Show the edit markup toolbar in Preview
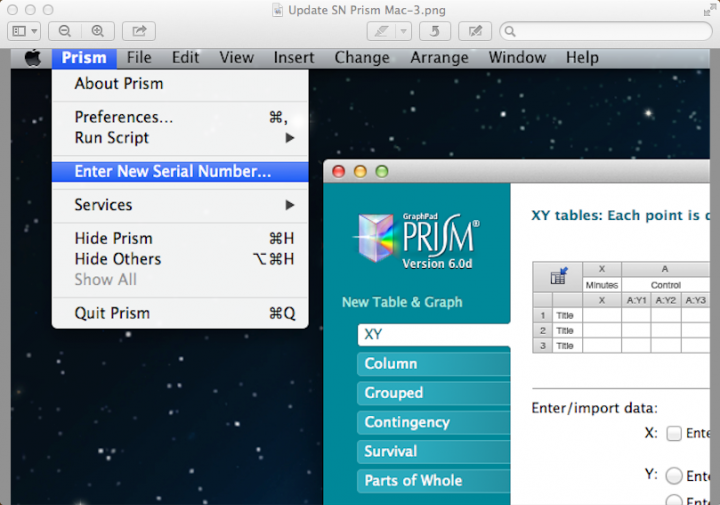The width and height of the screenshot is (720, 505). pyautogui.click(x=475, y=31)
